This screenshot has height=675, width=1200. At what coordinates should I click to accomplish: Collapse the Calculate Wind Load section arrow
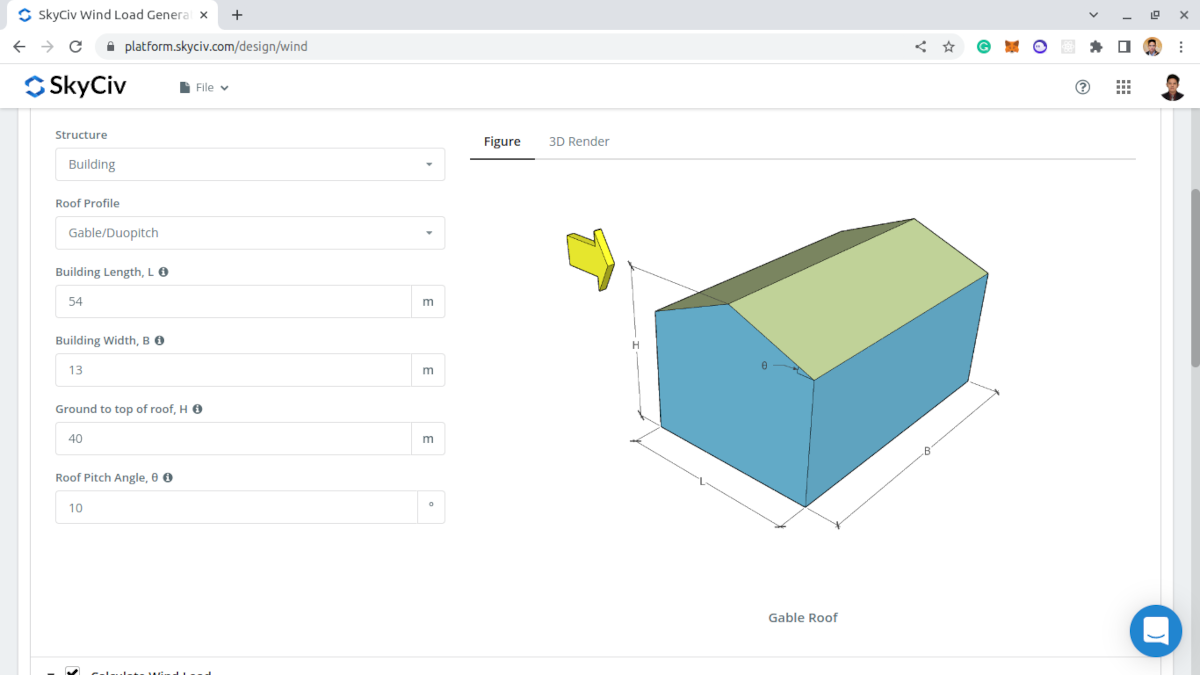click(50, 672)
